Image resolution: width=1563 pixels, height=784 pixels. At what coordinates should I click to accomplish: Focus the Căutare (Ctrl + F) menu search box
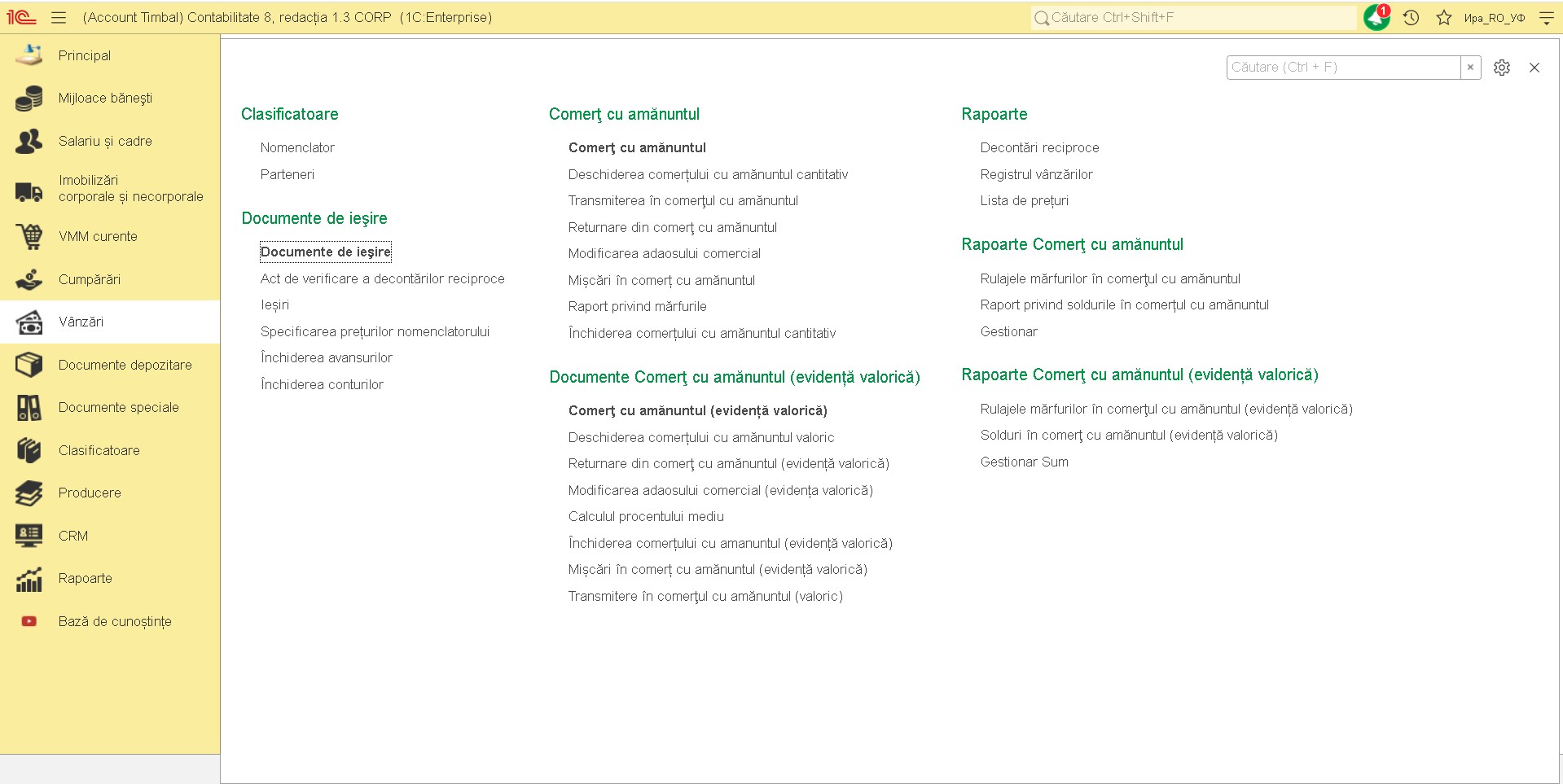1342,68
